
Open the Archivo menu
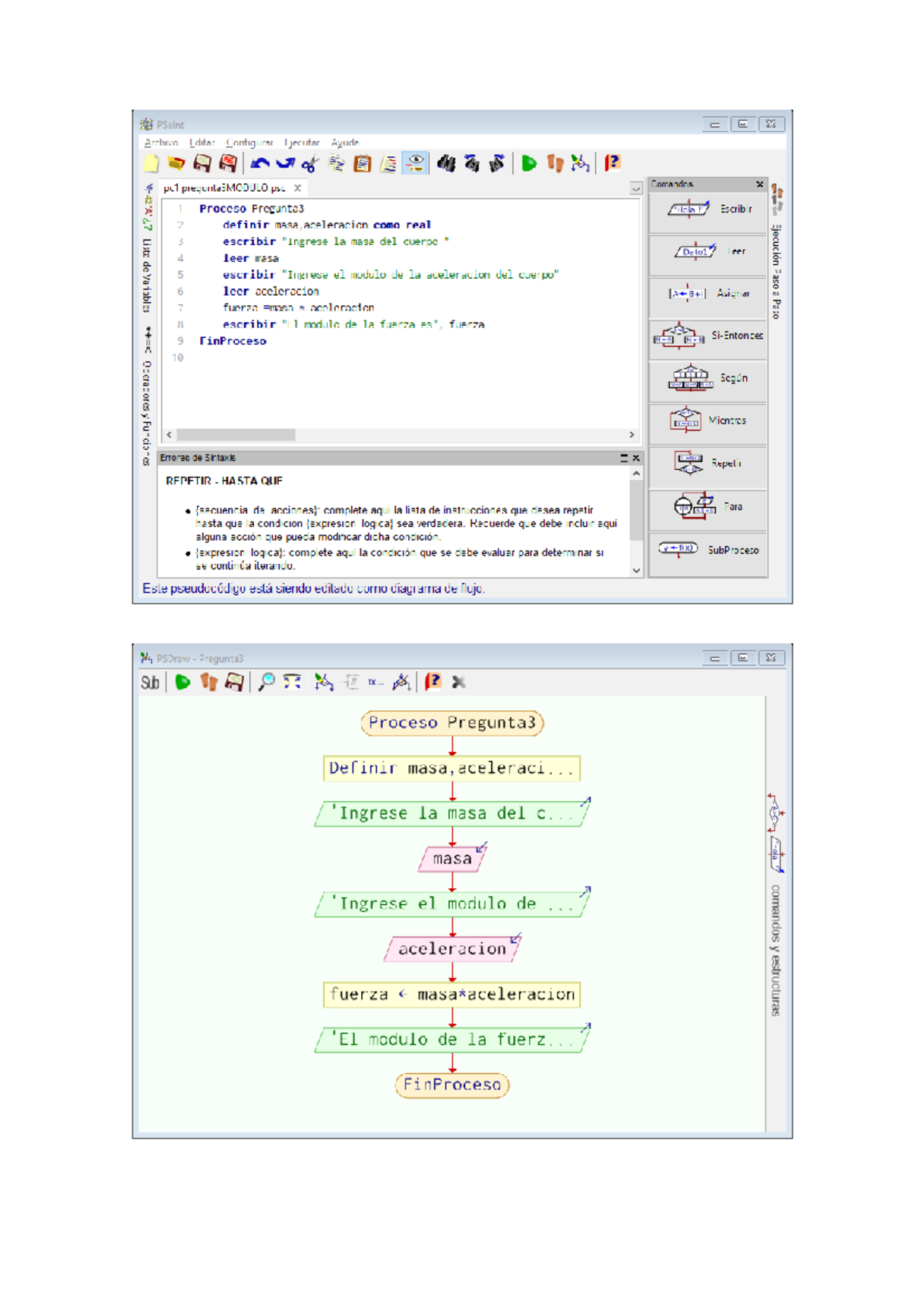tap(161, 143)
